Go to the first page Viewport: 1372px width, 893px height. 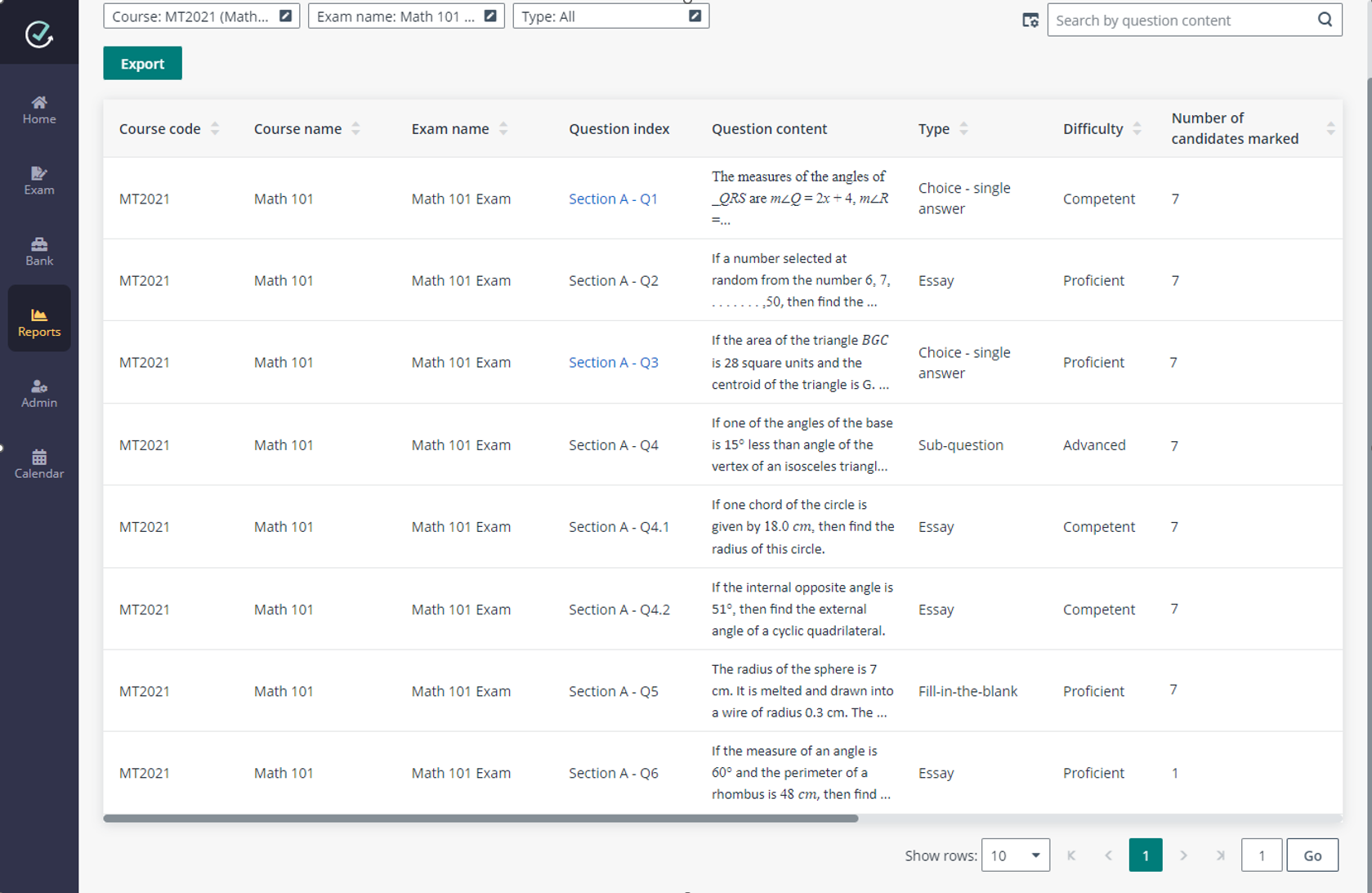coord(1071,855)
